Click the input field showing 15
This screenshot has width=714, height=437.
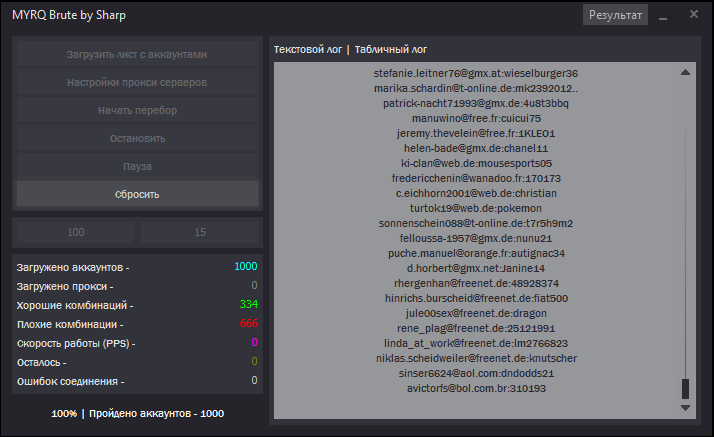coord(200,232)
